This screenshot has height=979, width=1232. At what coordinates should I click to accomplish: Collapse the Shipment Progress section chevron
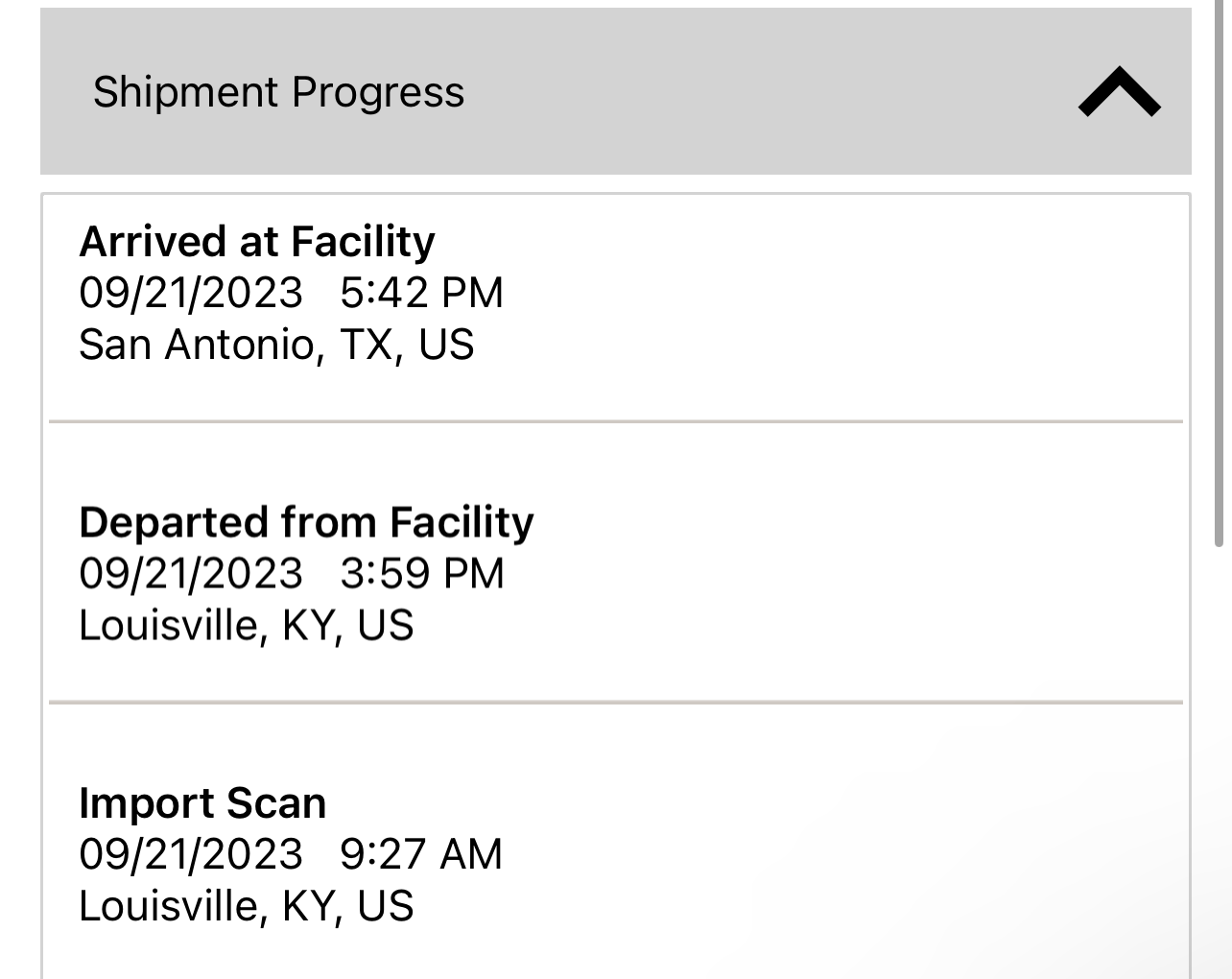(1119, 92)
